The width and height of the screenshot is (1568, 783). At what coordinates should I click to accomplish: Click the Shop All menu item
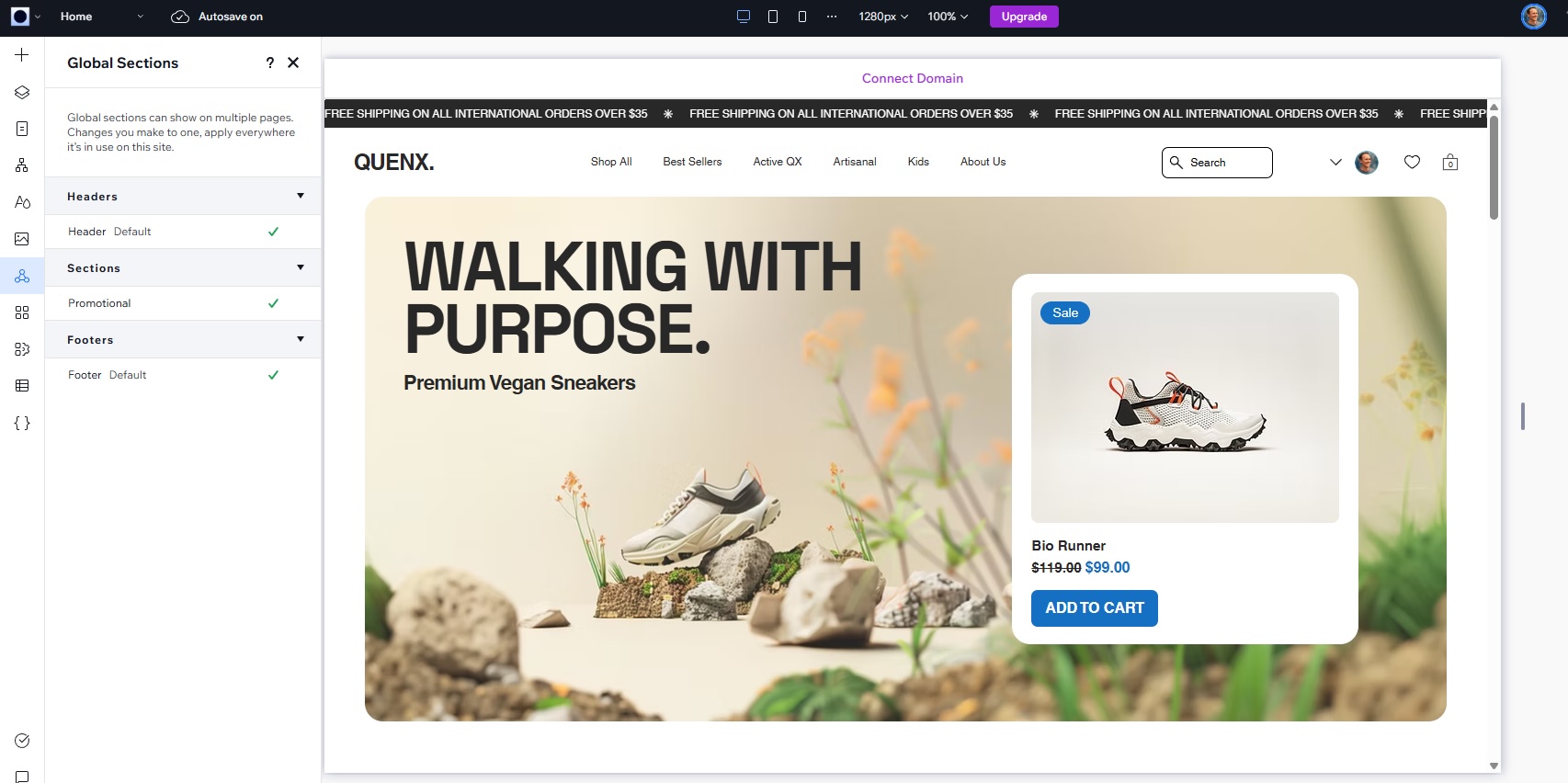click(611, 162)
